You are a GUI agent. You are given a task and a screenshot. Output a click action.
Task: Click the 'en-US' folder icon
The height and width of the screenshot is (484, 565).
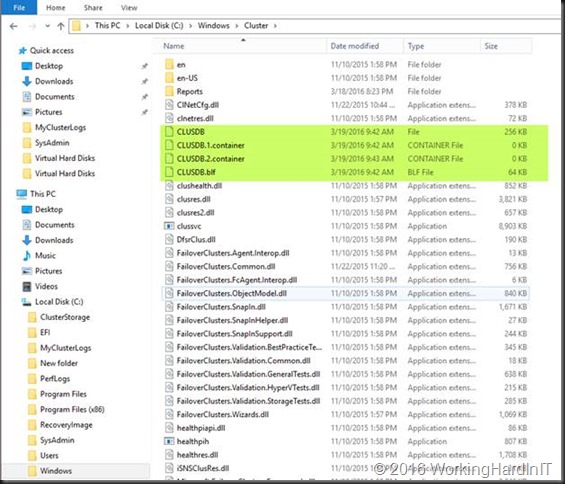[x=169, y=78]
